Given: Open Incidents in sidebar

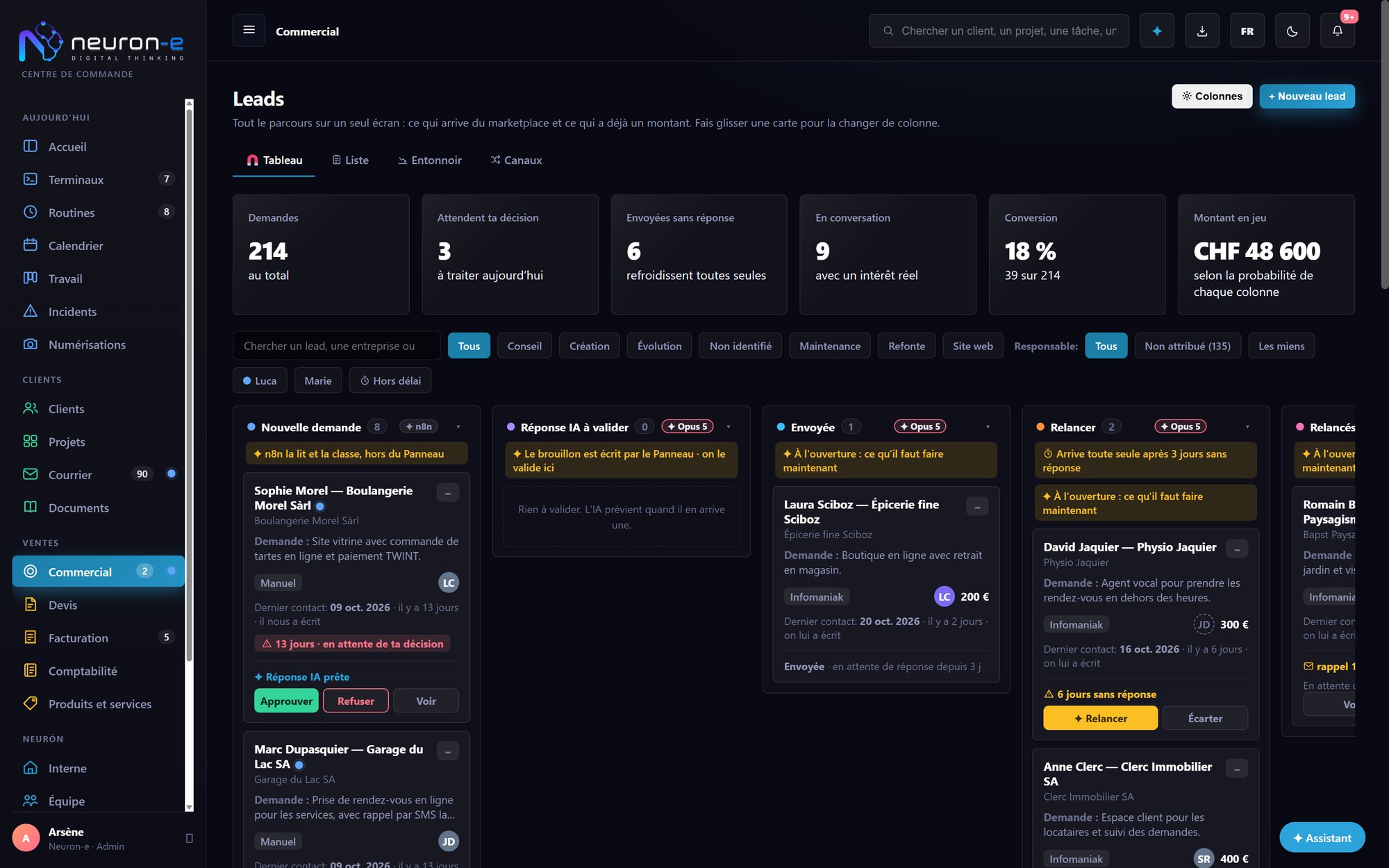Looking at the screenshot, I should pyautogui.click(x=98, y=311).
